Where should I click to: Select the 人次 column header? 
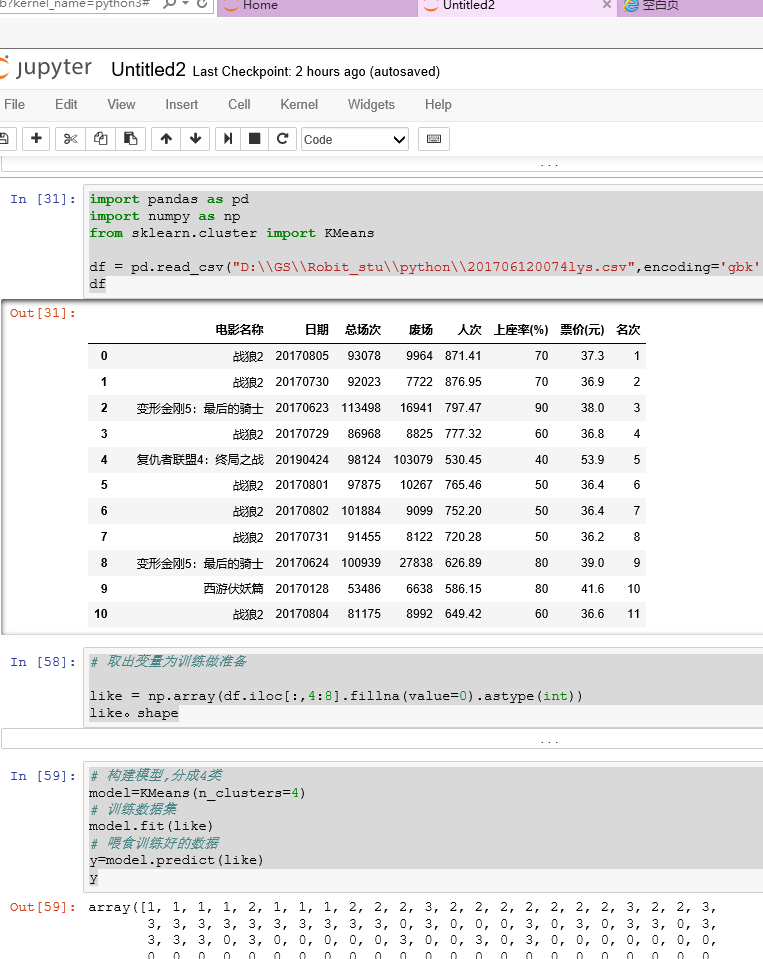[x=470, y=330]
